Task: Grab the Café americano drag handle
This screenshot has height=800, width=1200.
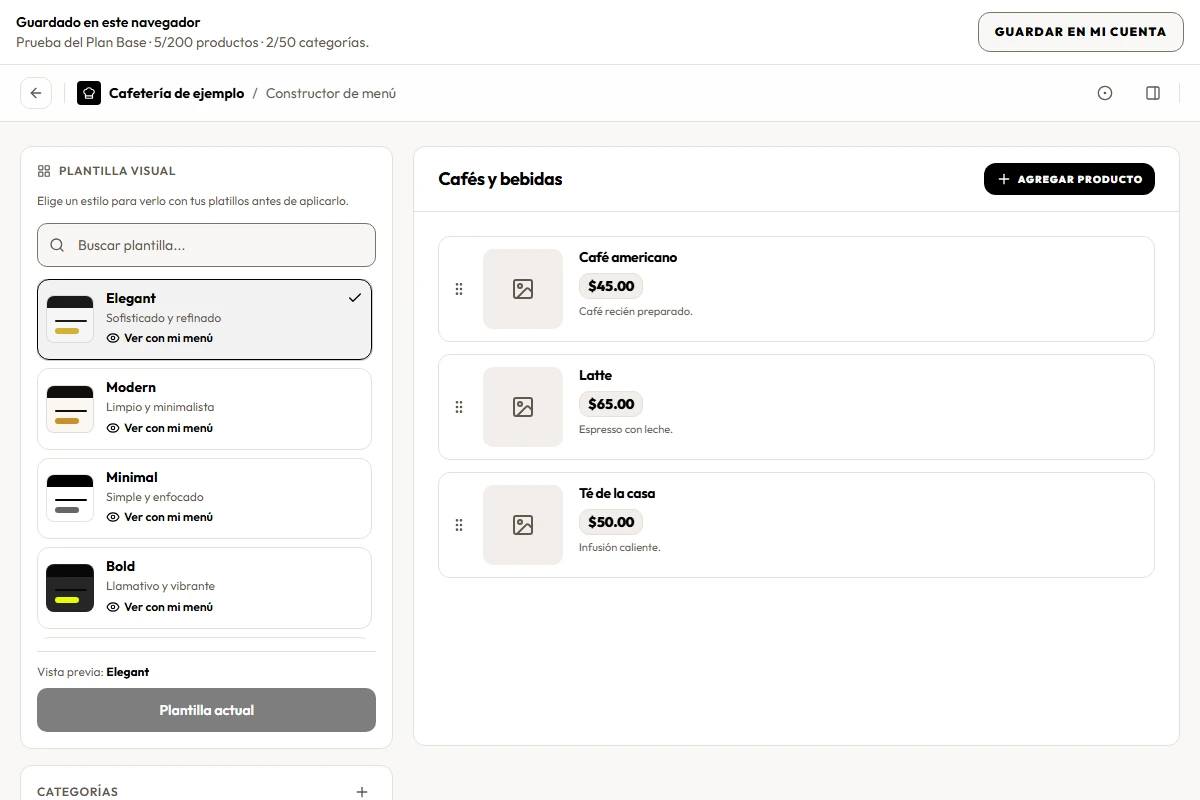Action: pos(459,289)
